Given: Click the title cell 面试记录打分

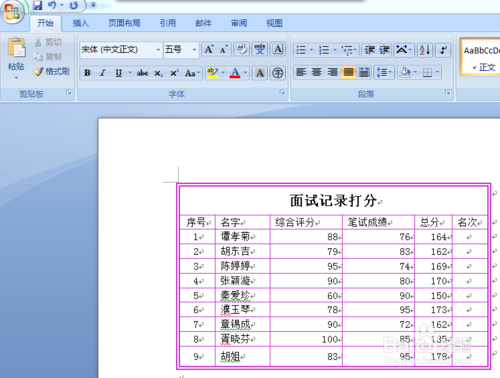Looking at the screenshot, I should coord(333,201).
